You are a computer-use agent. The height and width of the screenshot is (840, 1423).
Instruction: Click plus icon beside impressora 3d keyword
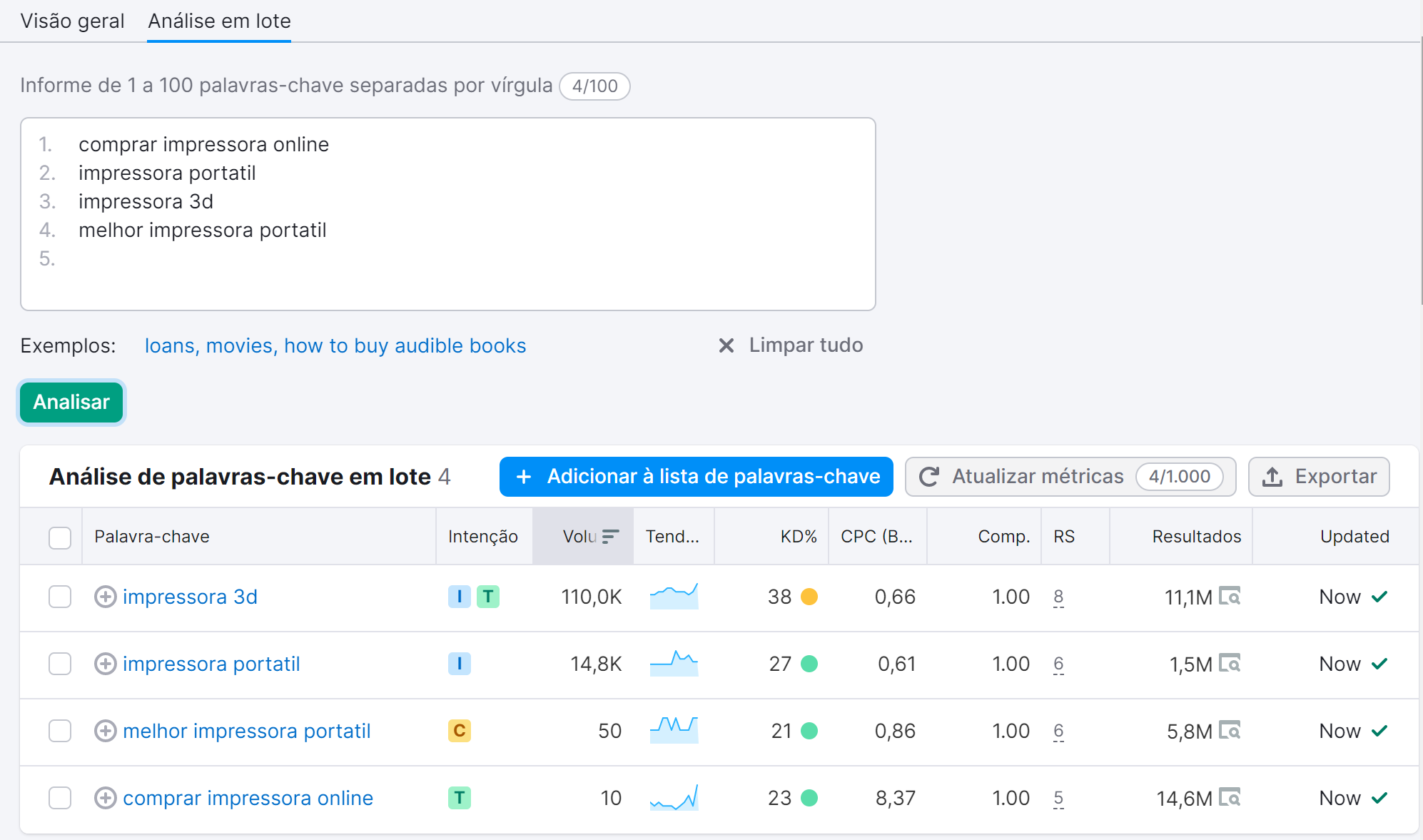(105, 597)
